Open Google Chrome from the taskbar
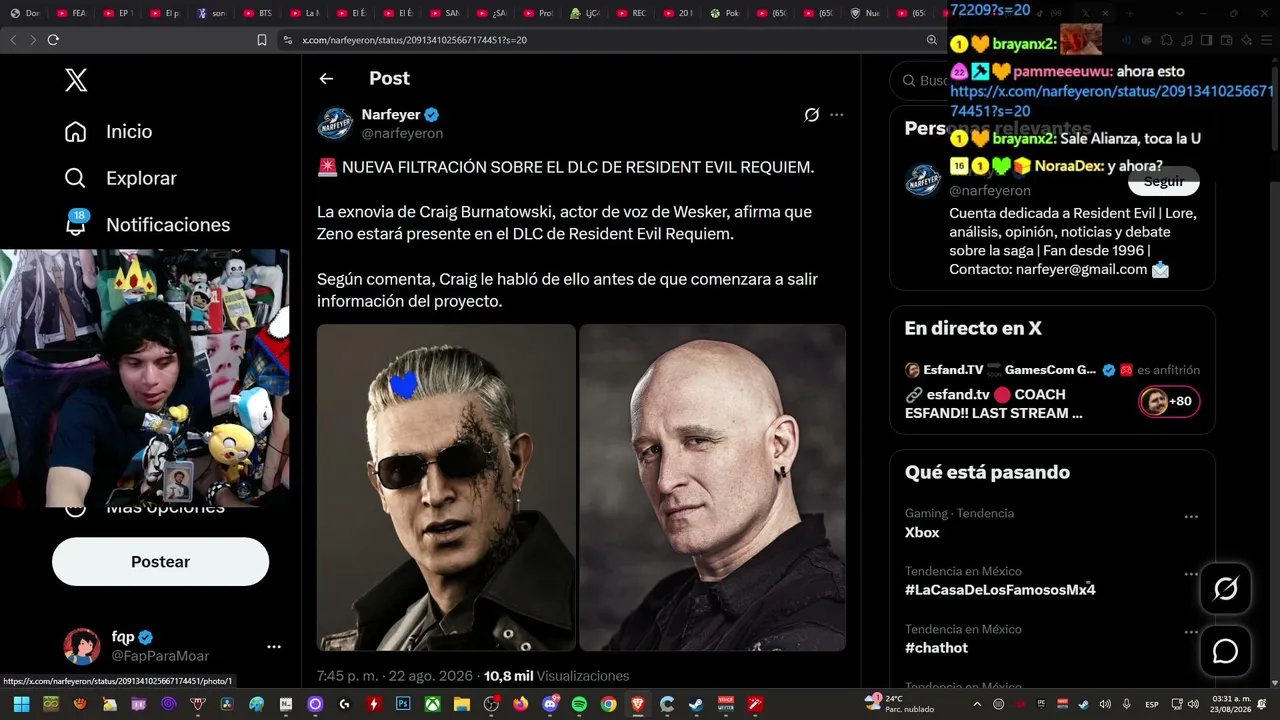 [x=608, y=704]
